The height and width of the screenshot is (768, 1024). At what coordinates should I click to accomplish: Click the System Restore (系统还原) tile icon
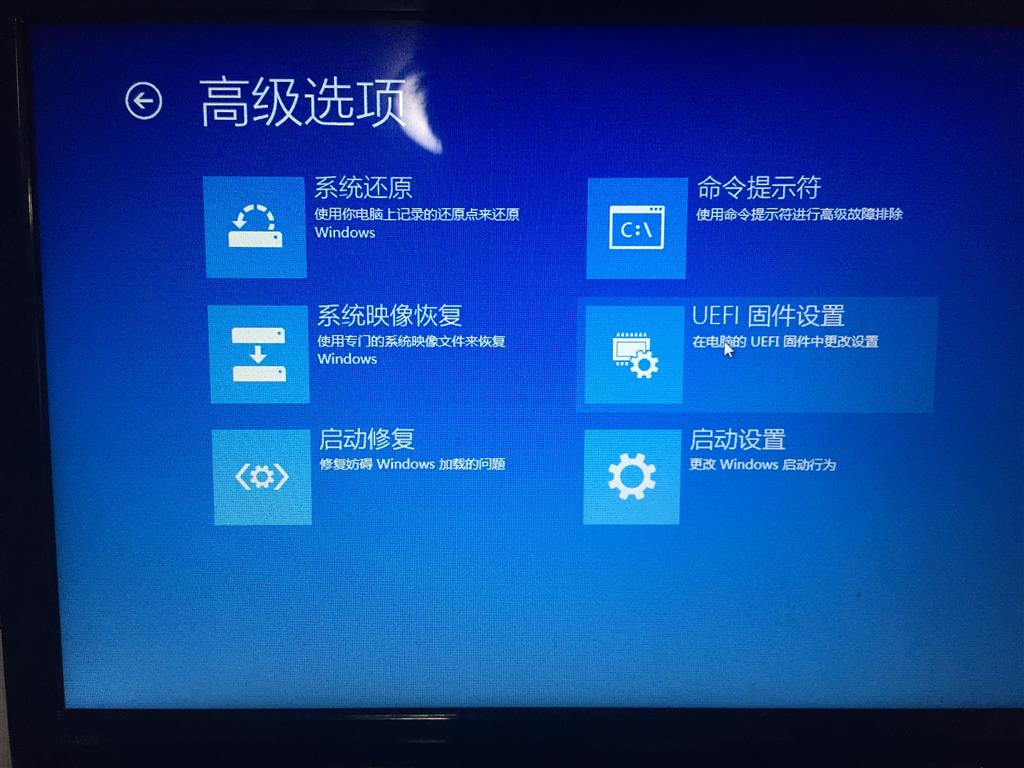click(255, 227)
